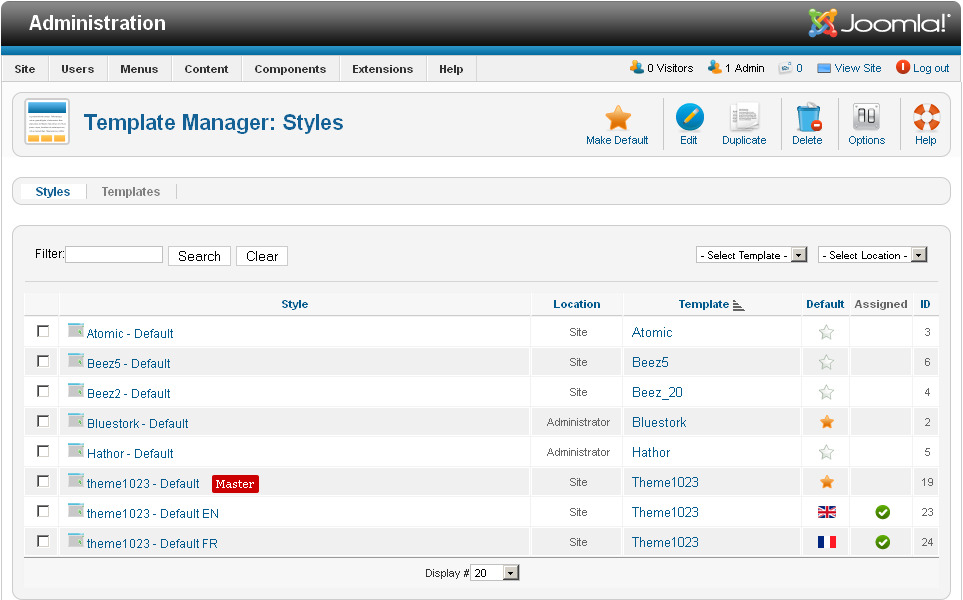
Task: Switch to the Templates tab
Action: click(x=131, y=192)
